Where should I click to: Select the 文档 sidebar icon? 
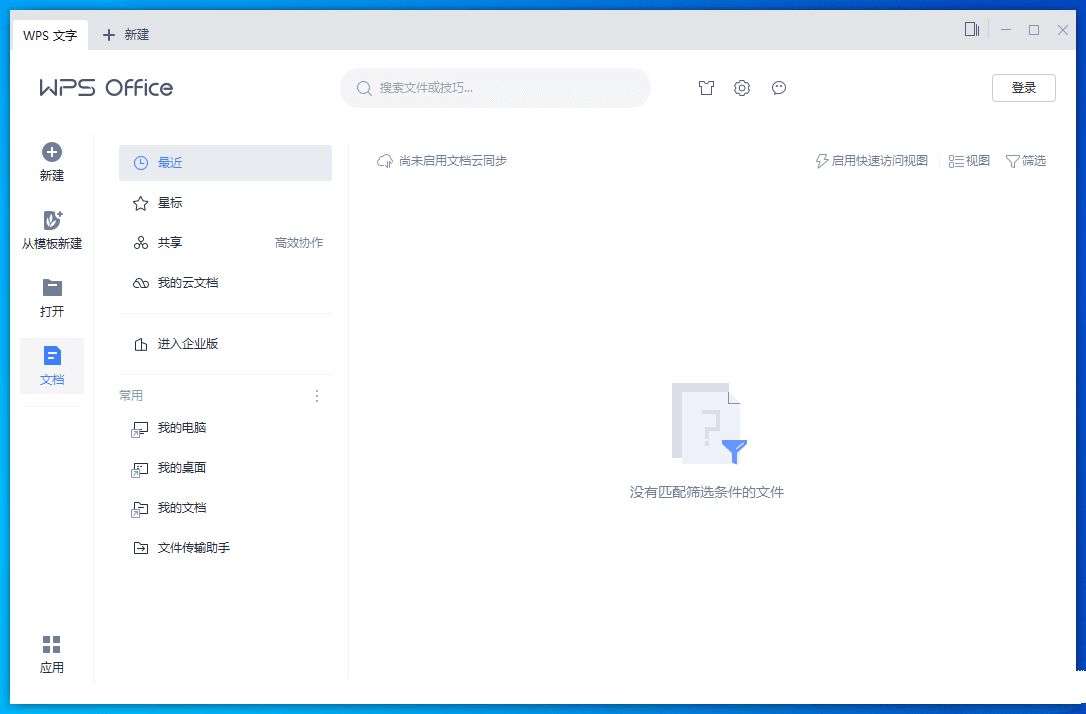coord(52,356)
